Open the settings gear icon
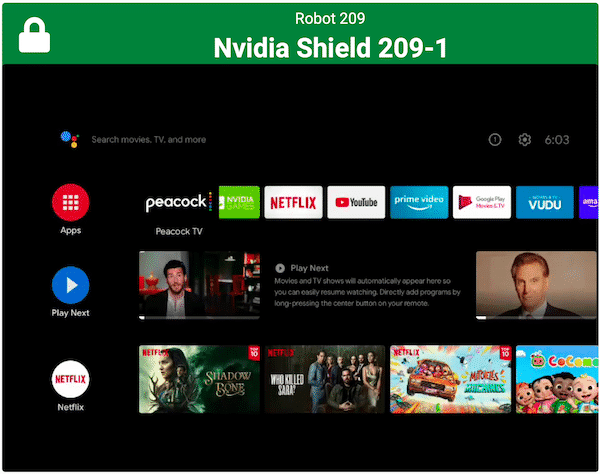600x474 pixels. (525, 140)
